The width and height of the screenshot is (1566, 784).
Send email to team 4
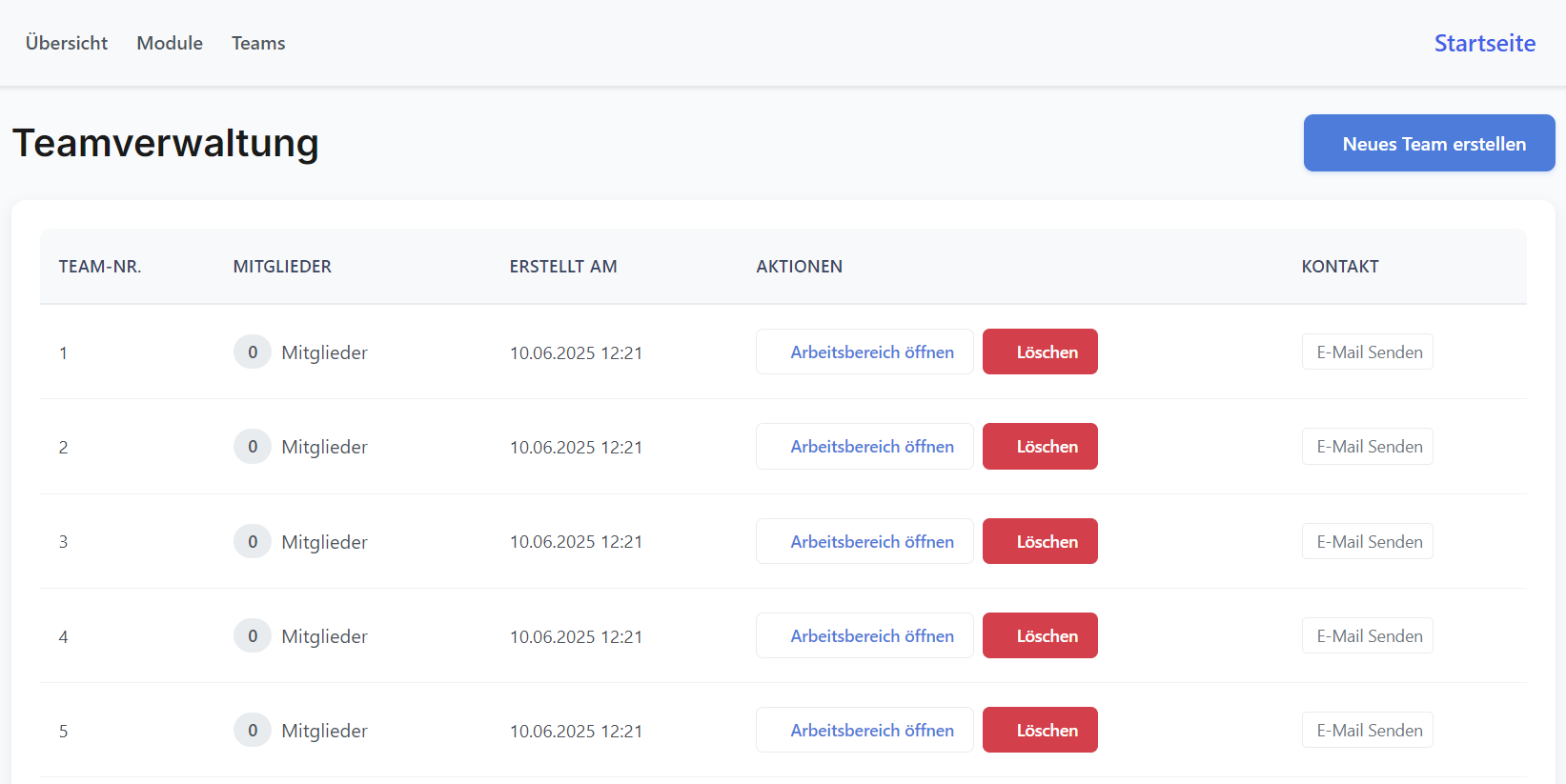[x=1367, y=635]
